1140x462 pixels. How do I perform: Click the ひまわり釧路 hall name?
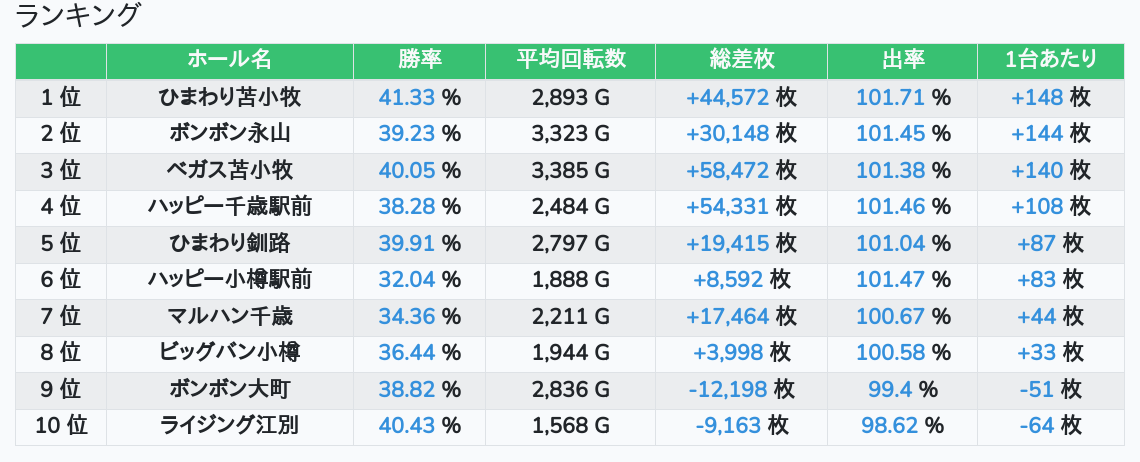click(x=230, y=243)
